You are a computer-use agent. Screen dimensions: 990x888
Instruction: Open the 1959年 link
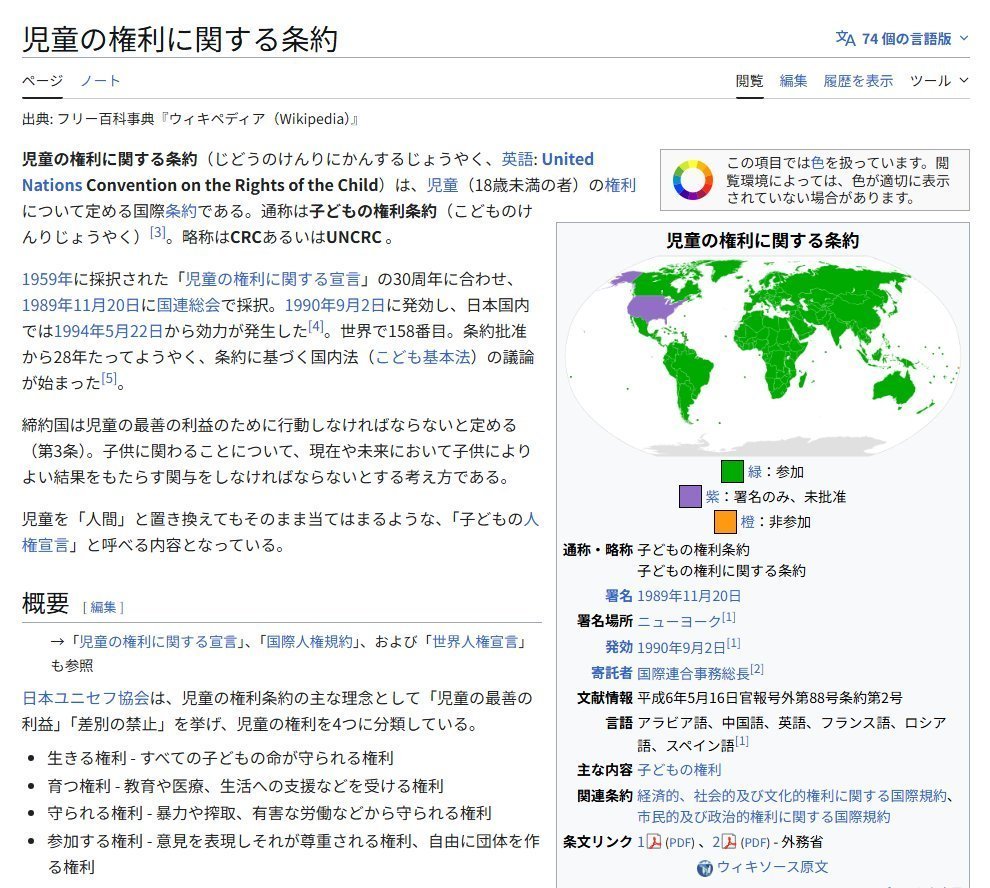click(47, 279)
